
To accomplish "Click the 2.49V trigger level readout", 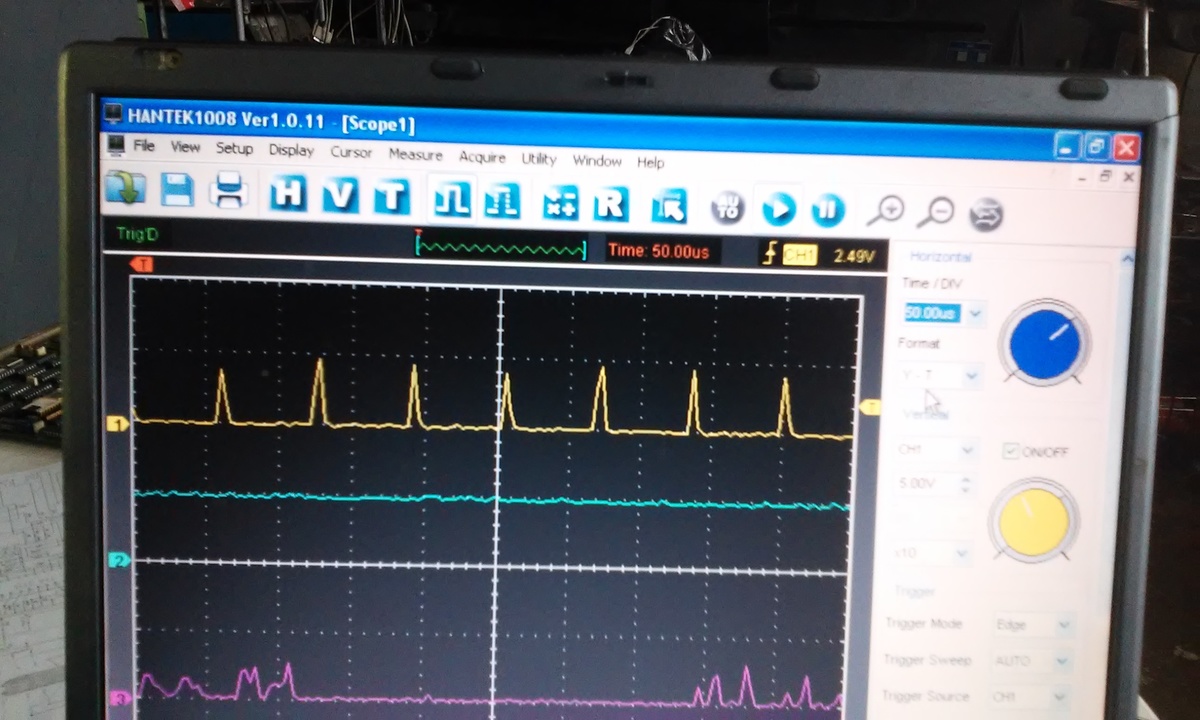I will point(853,257).
